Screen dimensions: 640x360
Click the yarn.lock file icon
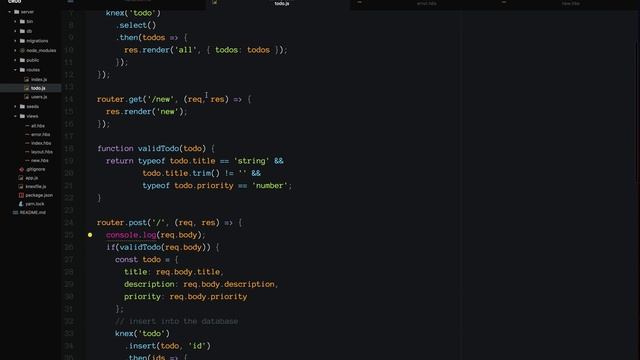pos(21,204)
